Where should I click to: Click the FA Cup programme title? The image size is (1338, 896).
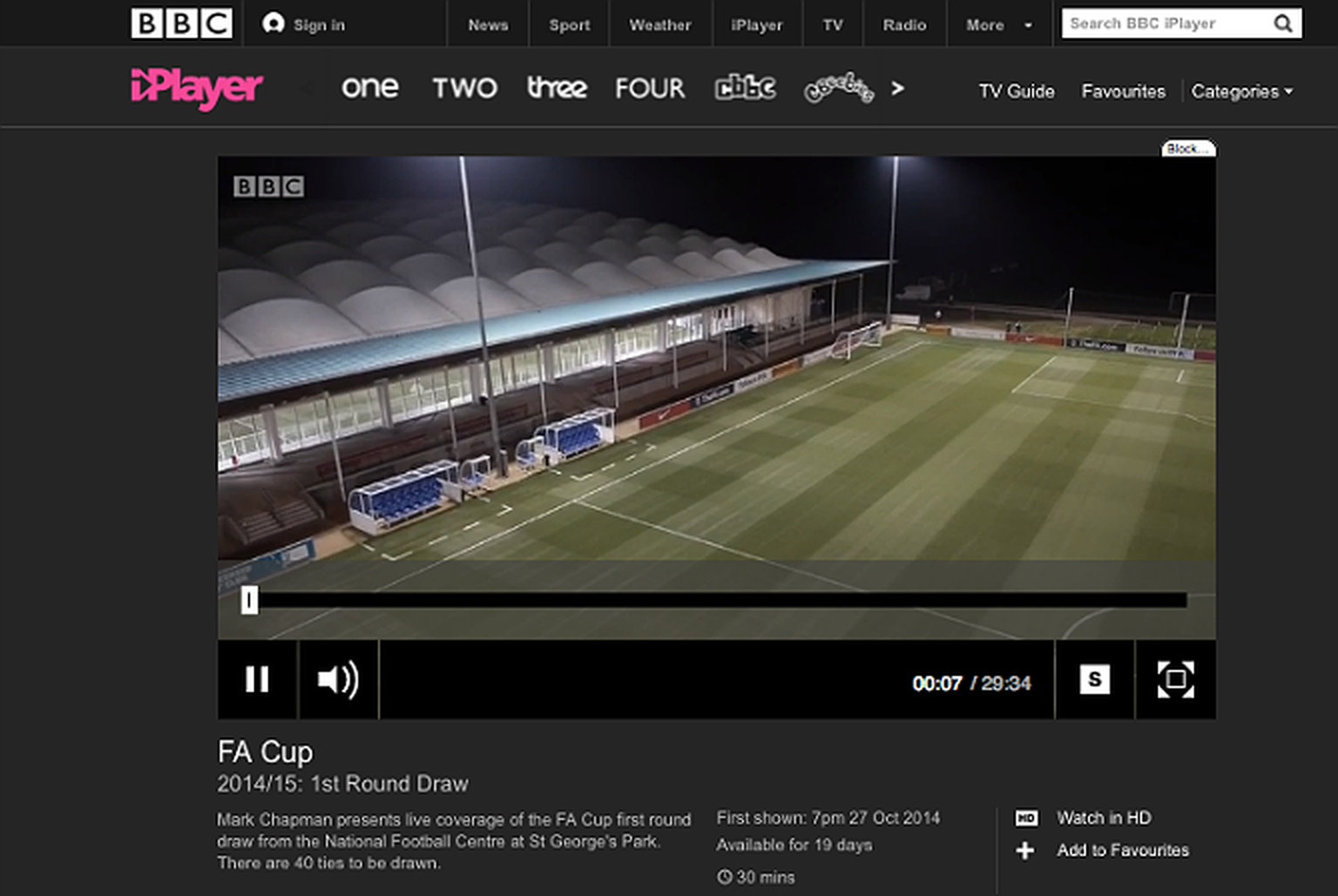click(x=265, y=751)
